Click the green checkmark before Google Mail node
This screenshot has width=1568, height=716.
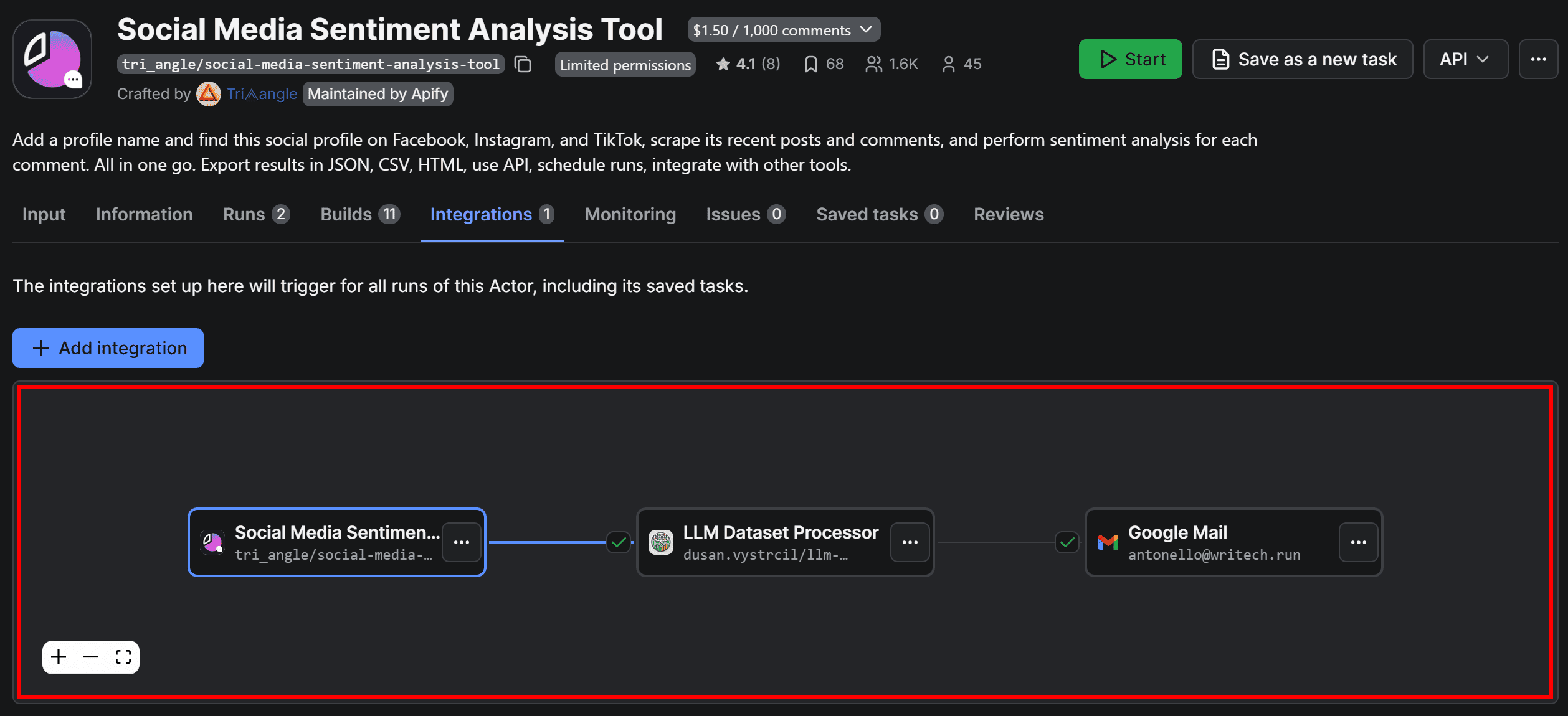[1067, 542]
